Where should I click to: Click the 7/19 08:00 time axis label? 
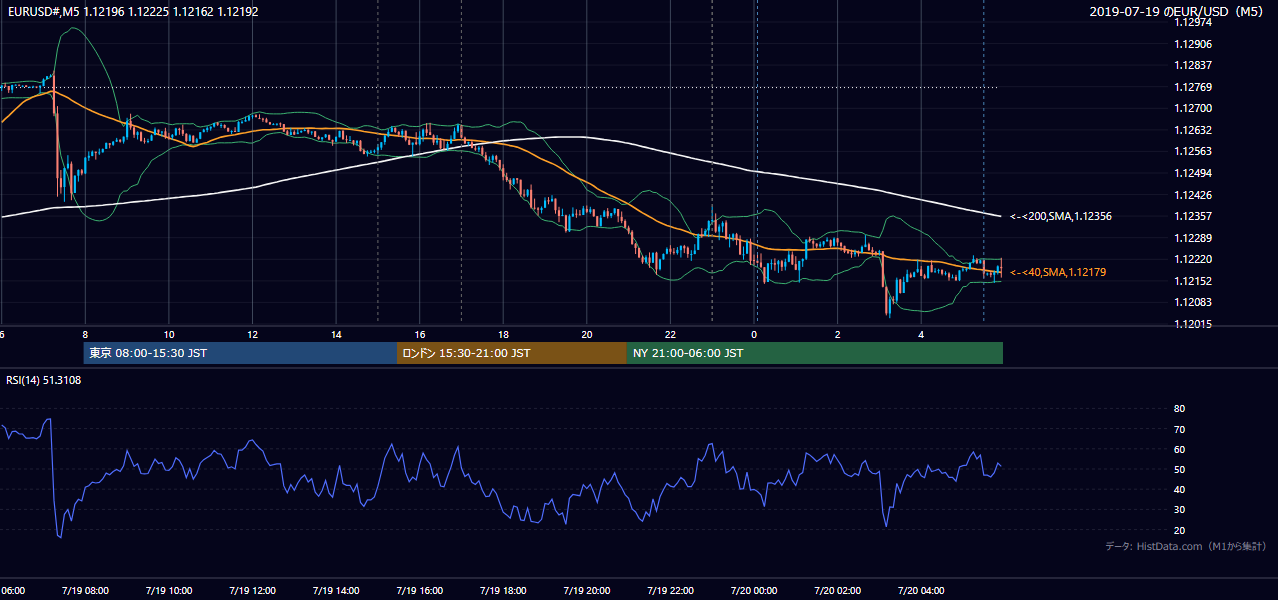click(85, 591)
